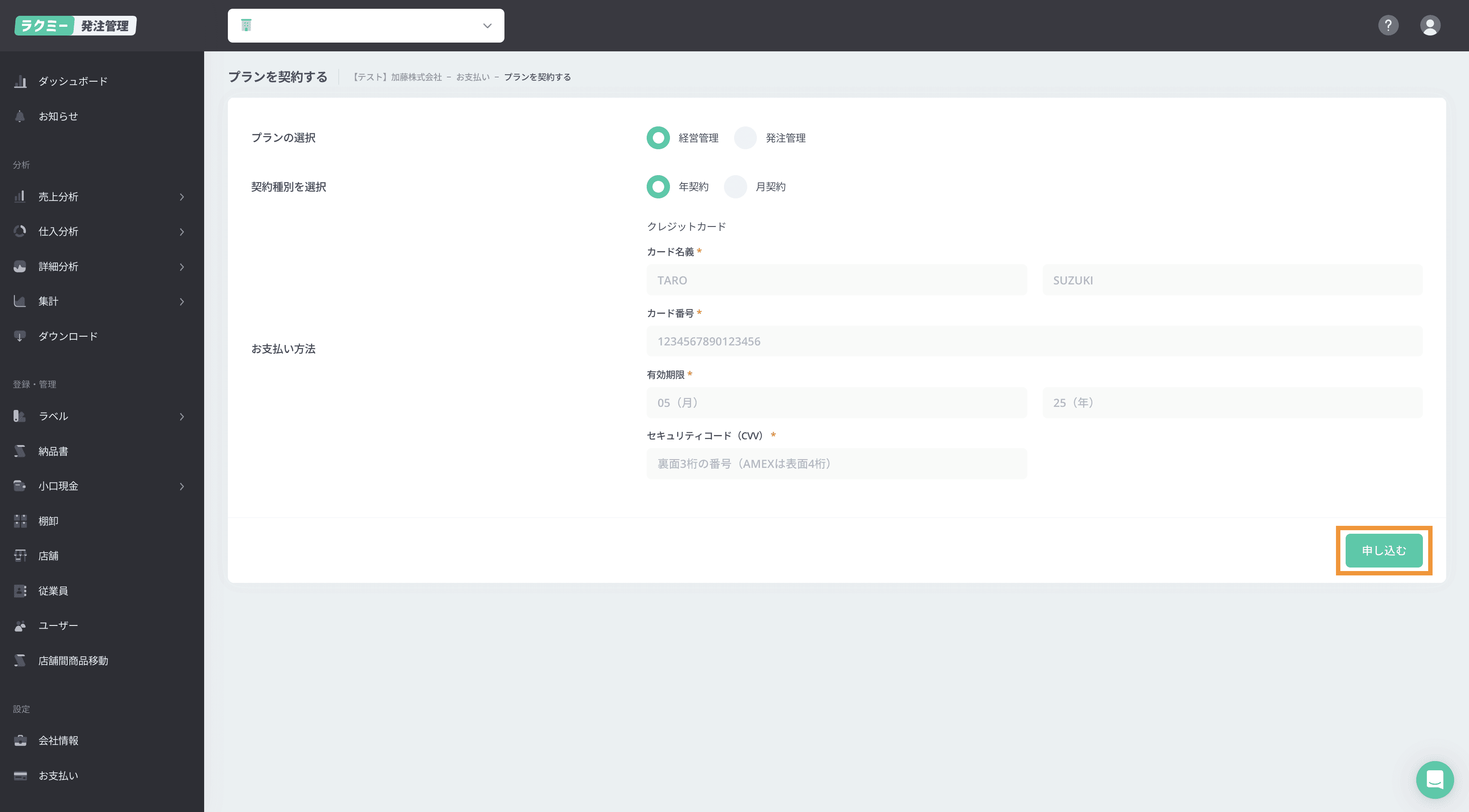
Task: Select the 月契約 contract radio button
Action: [x=735, y=187]
